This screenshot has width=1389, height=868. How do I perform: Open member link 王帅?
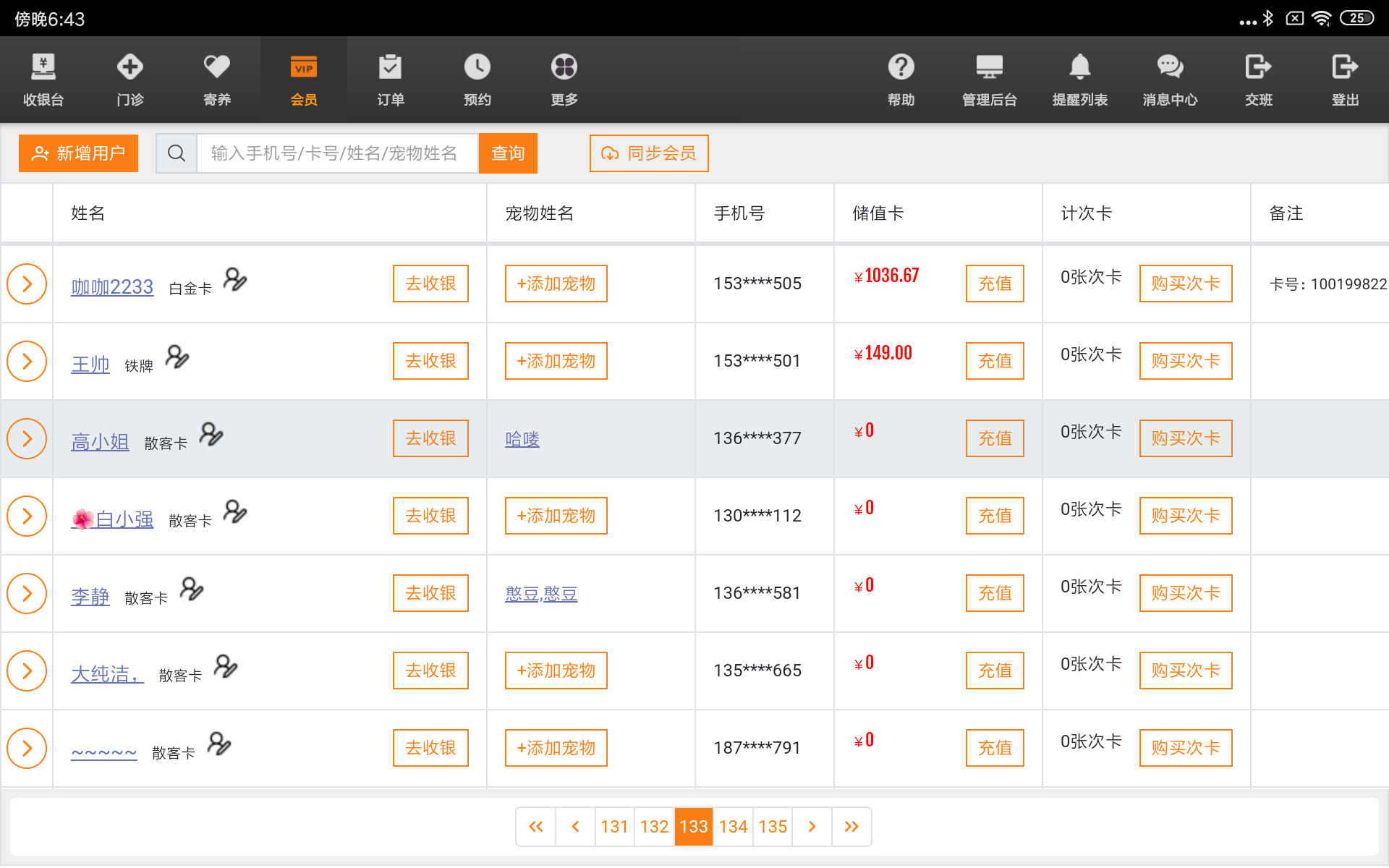coord(90,365)
